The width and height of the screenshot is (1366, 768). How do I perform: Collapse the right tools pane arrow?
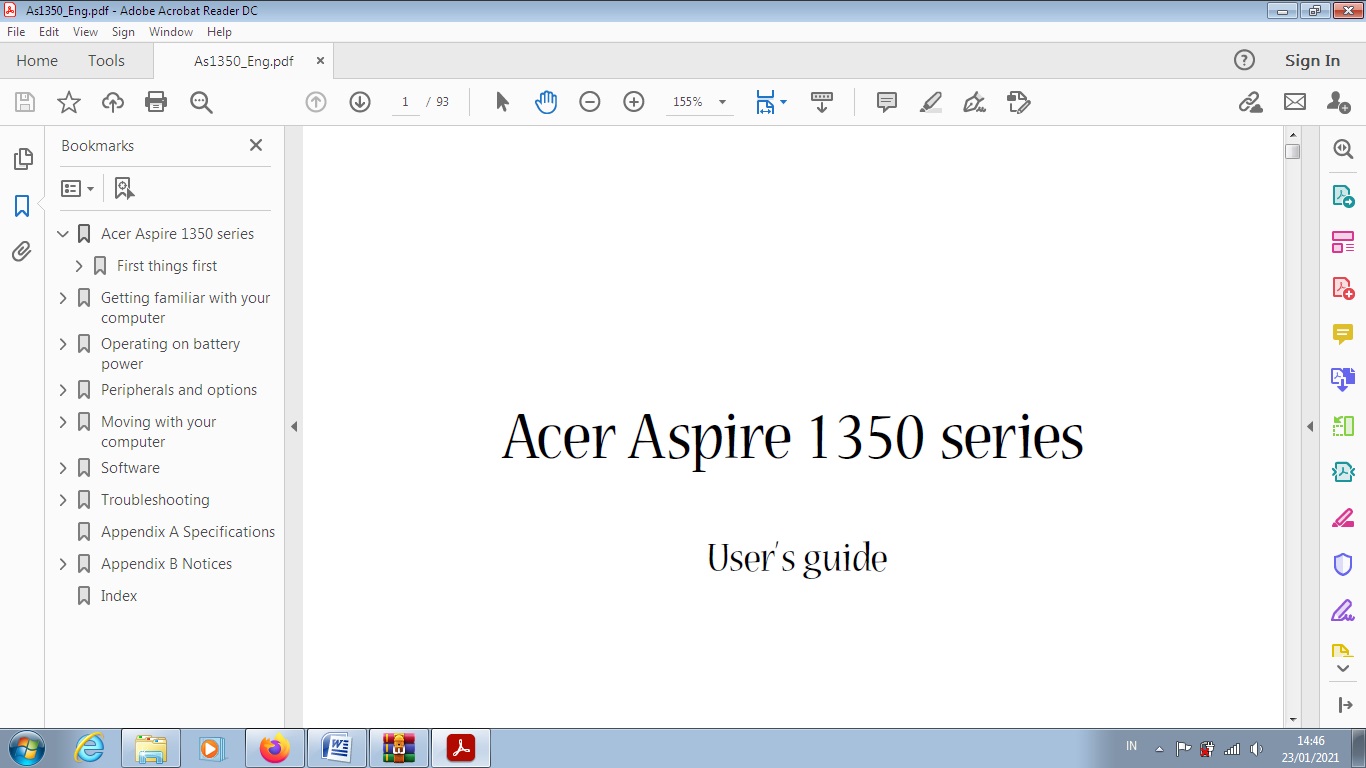[x=1310, y=426]
